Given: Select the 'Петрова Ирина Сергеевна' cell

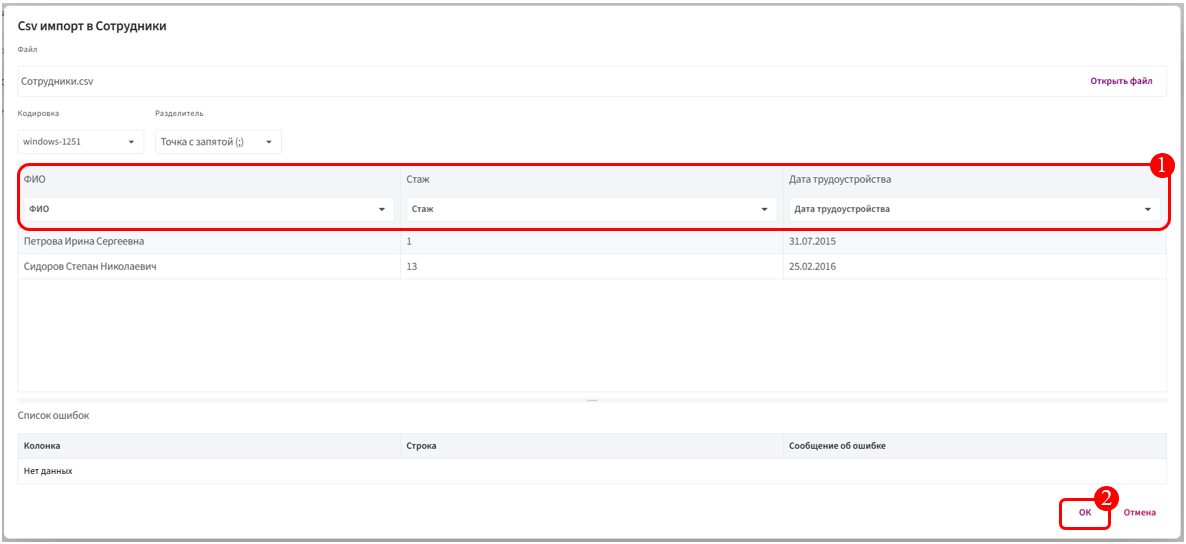Looking at the screenshot, I should pyautogui.click(x=209, y=241).
